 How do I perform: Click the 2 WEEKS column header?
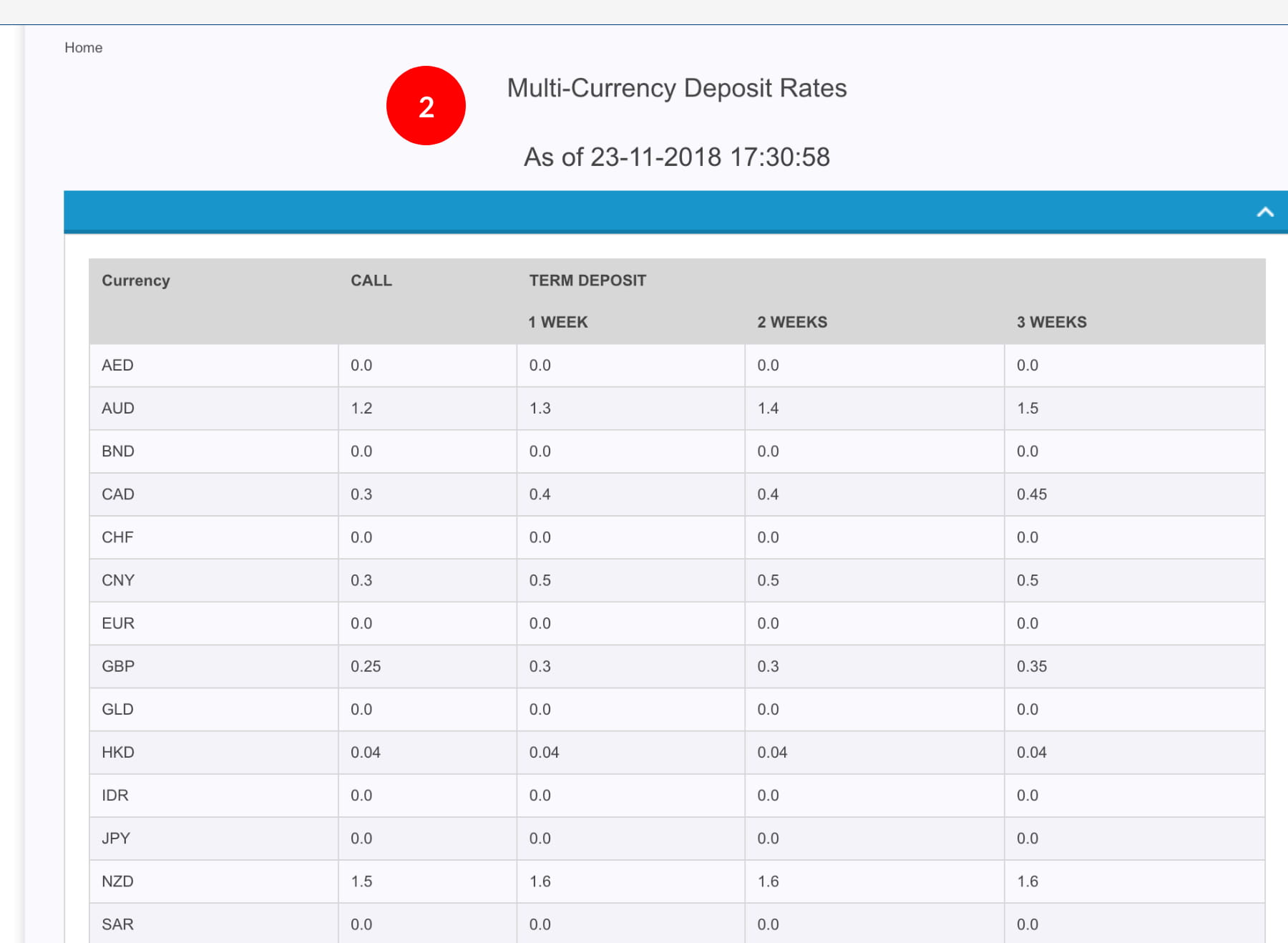pos(791,322)
